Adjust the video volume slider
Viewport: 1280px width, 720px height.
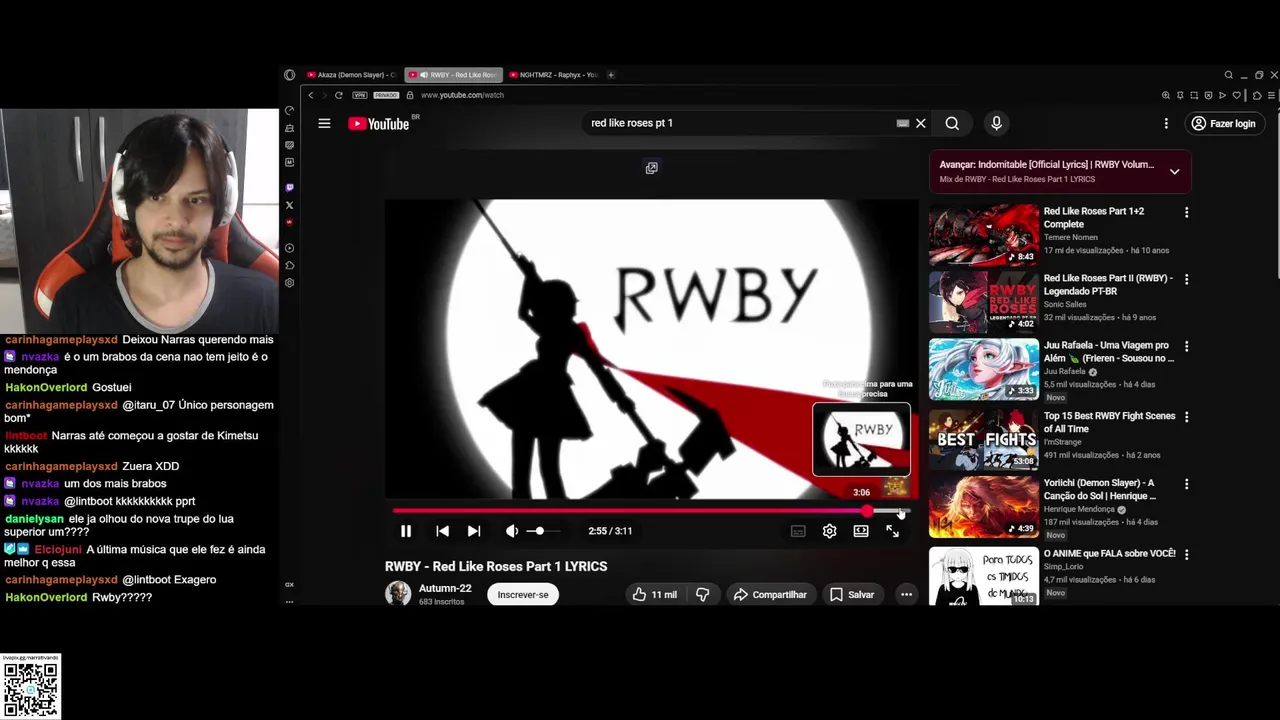click(x=544, y=531)
